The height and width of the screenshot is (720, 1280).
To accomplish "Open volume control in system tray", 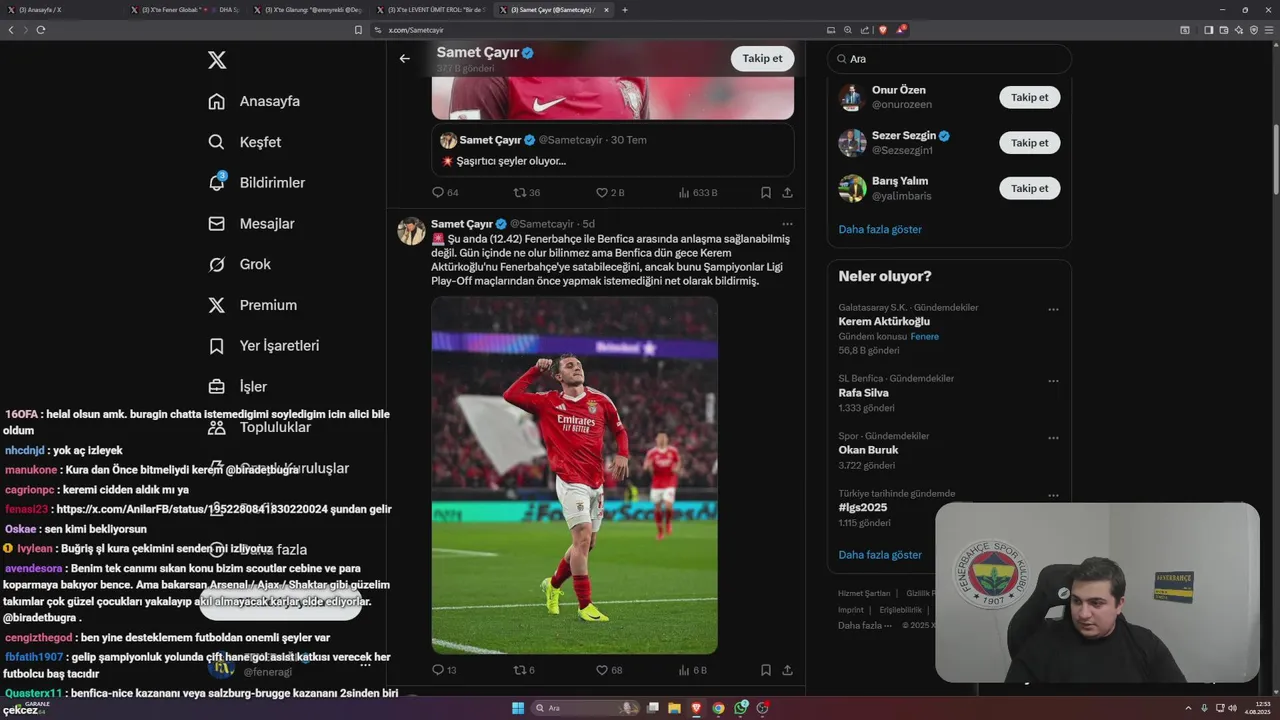I will [x=1232, y=708].
